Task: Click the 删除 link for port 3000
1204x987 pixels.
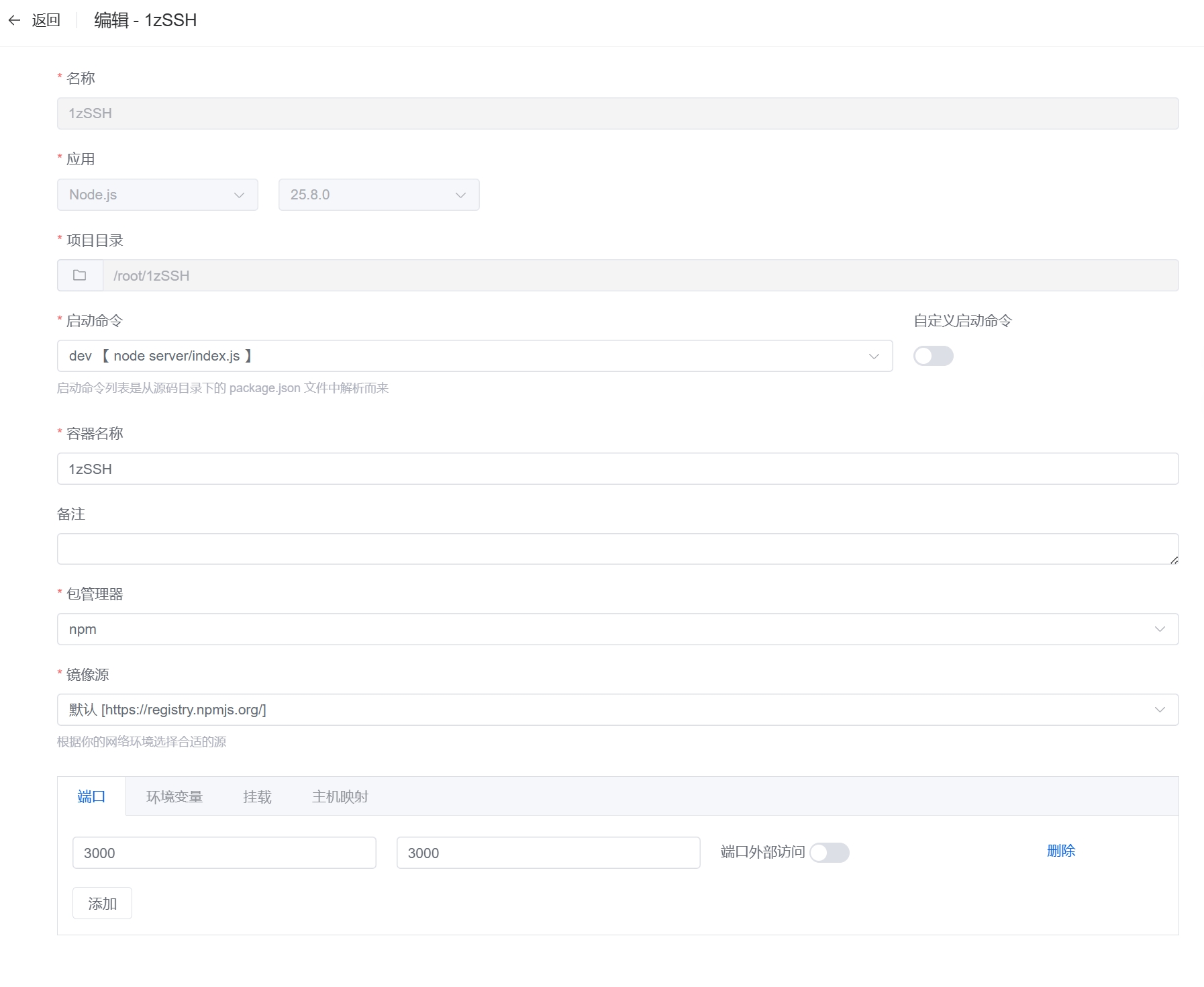Action: pos(1060,851)
